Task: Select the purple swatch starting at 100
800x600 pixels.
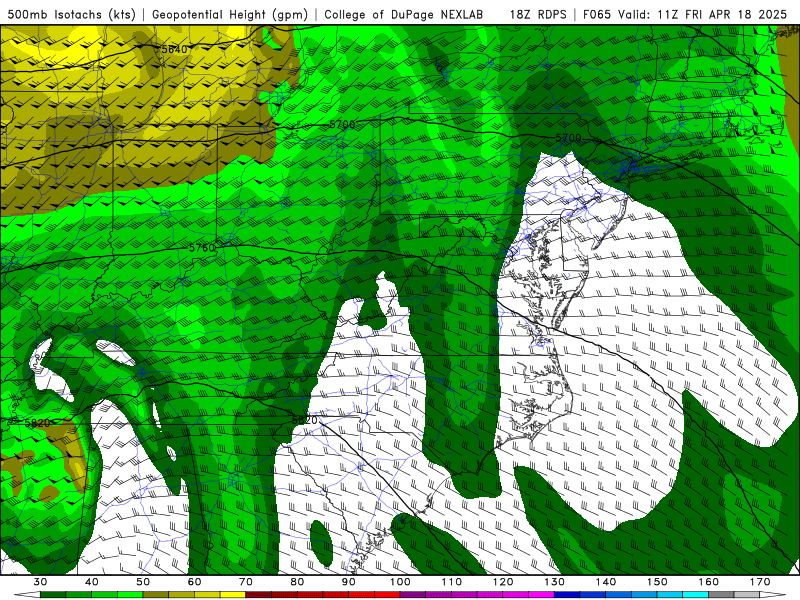Action: (413, 595)
